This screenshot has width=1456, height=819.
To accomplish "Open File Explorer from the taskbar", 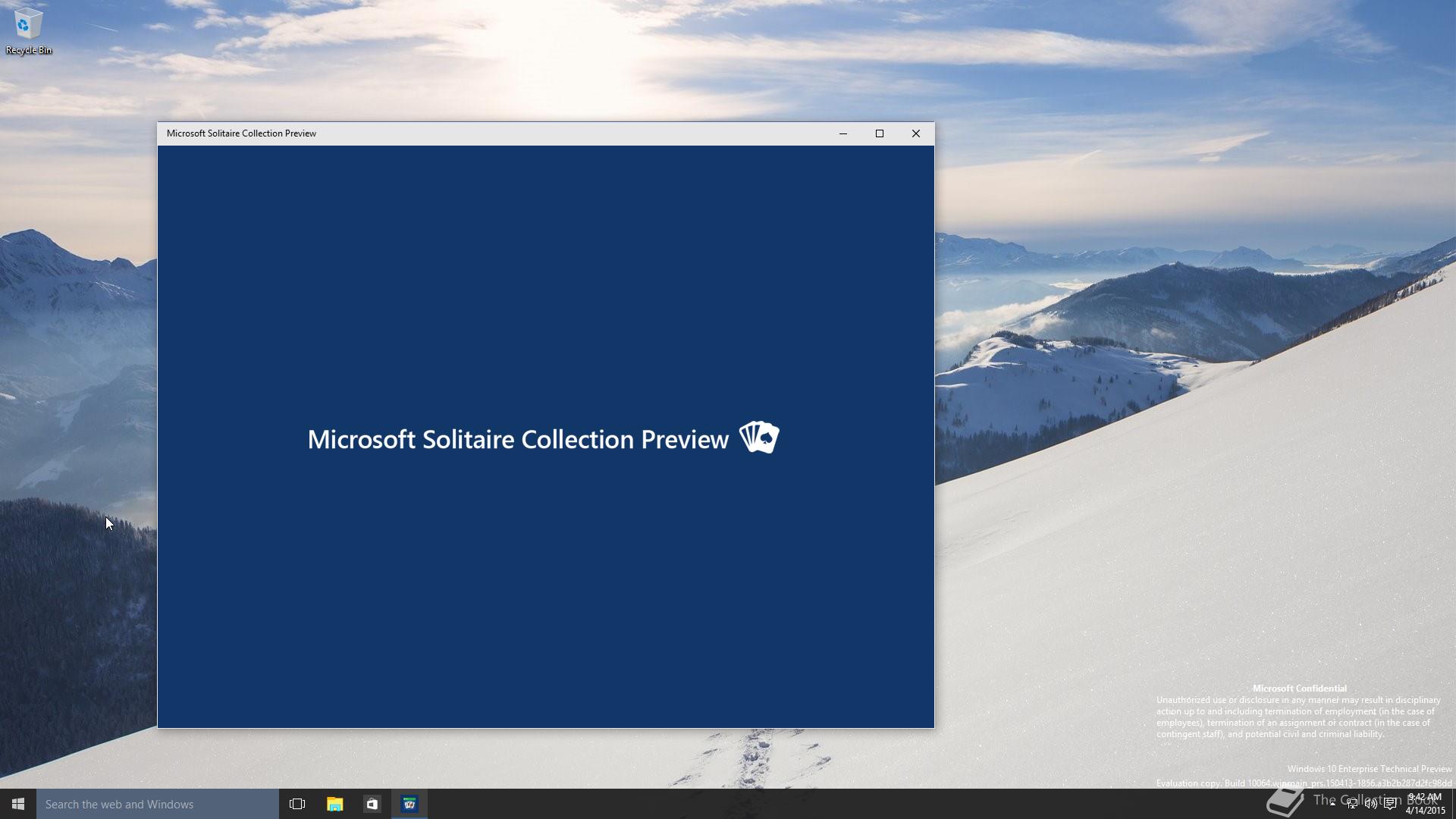I will (334, 804).
